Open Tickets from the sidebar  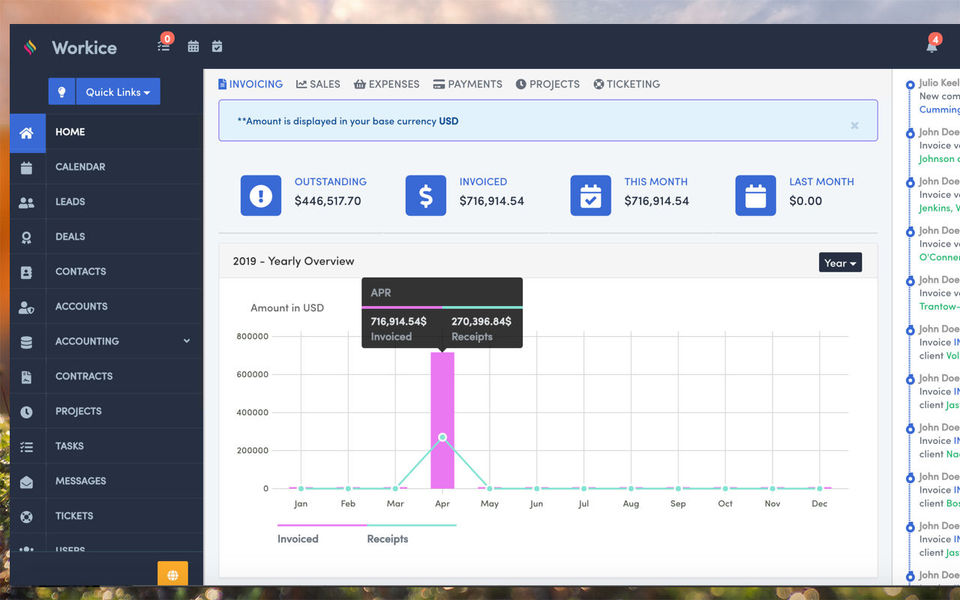74,516
